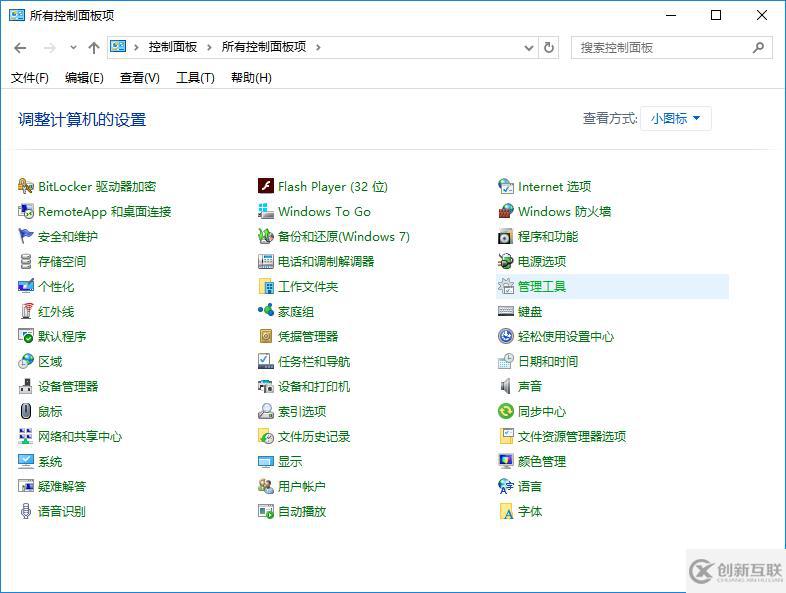
Task: Select the 存储空间 icon
Action: (26, 261)
